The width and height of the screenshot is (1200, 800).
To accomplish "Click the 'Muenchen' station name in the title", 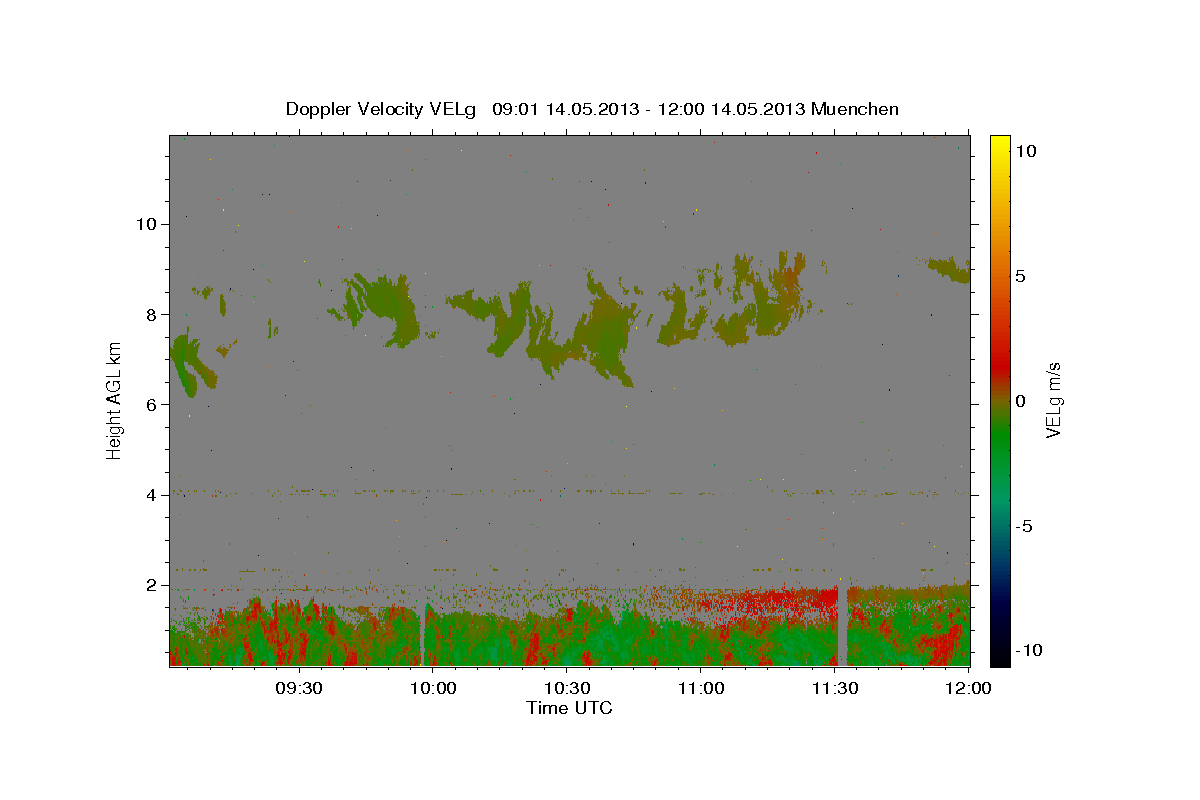I will point(855,109).
